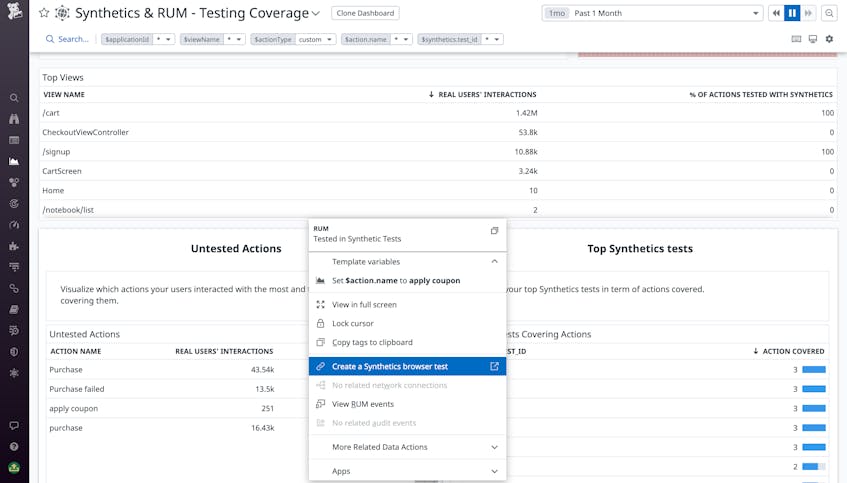847x483 pixels.
Task: Sort Top Views by View Name column
Action: pyautogui.click(x=64, y=95)
